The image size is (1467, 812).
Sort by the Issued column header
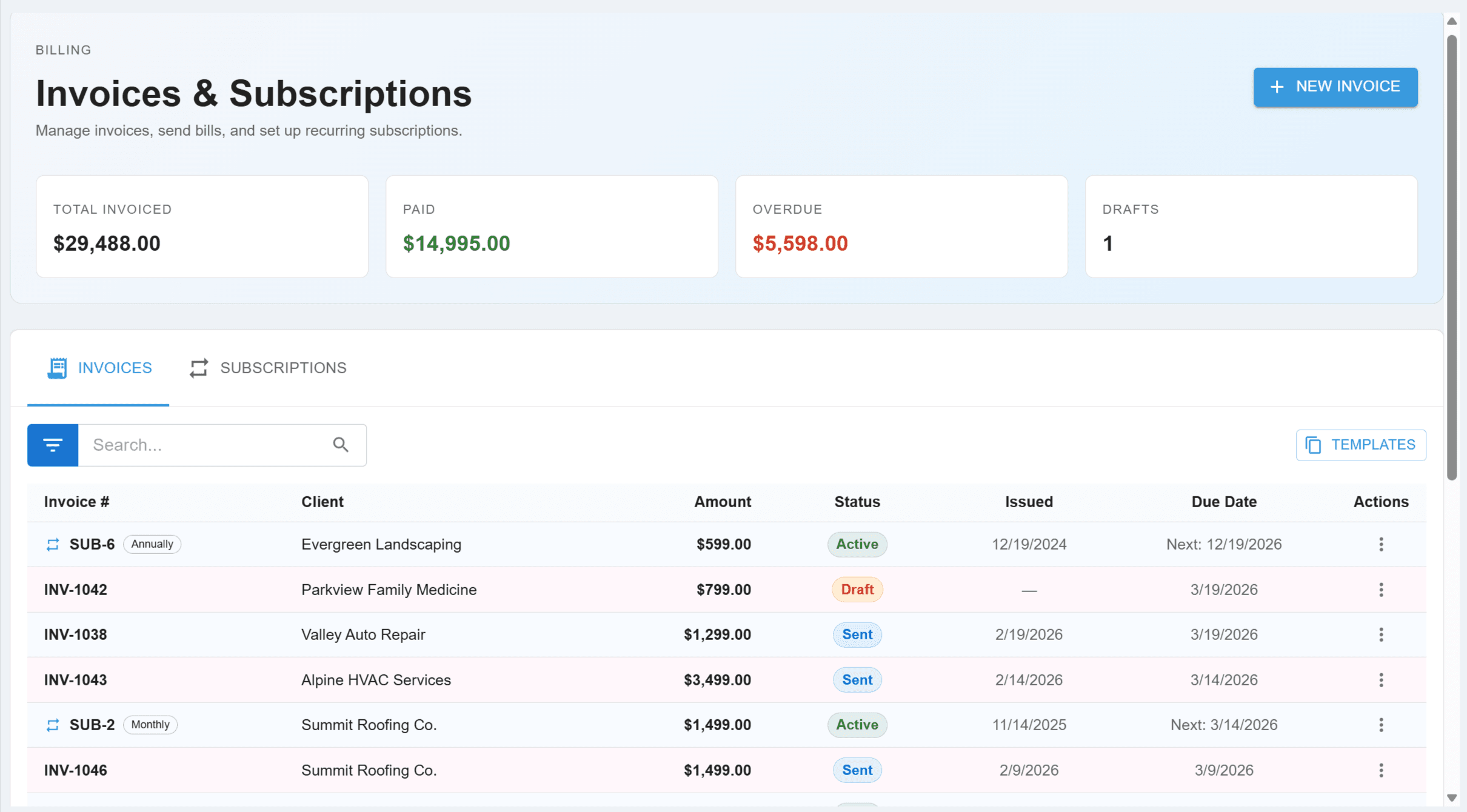click(x=1029, y=502)
